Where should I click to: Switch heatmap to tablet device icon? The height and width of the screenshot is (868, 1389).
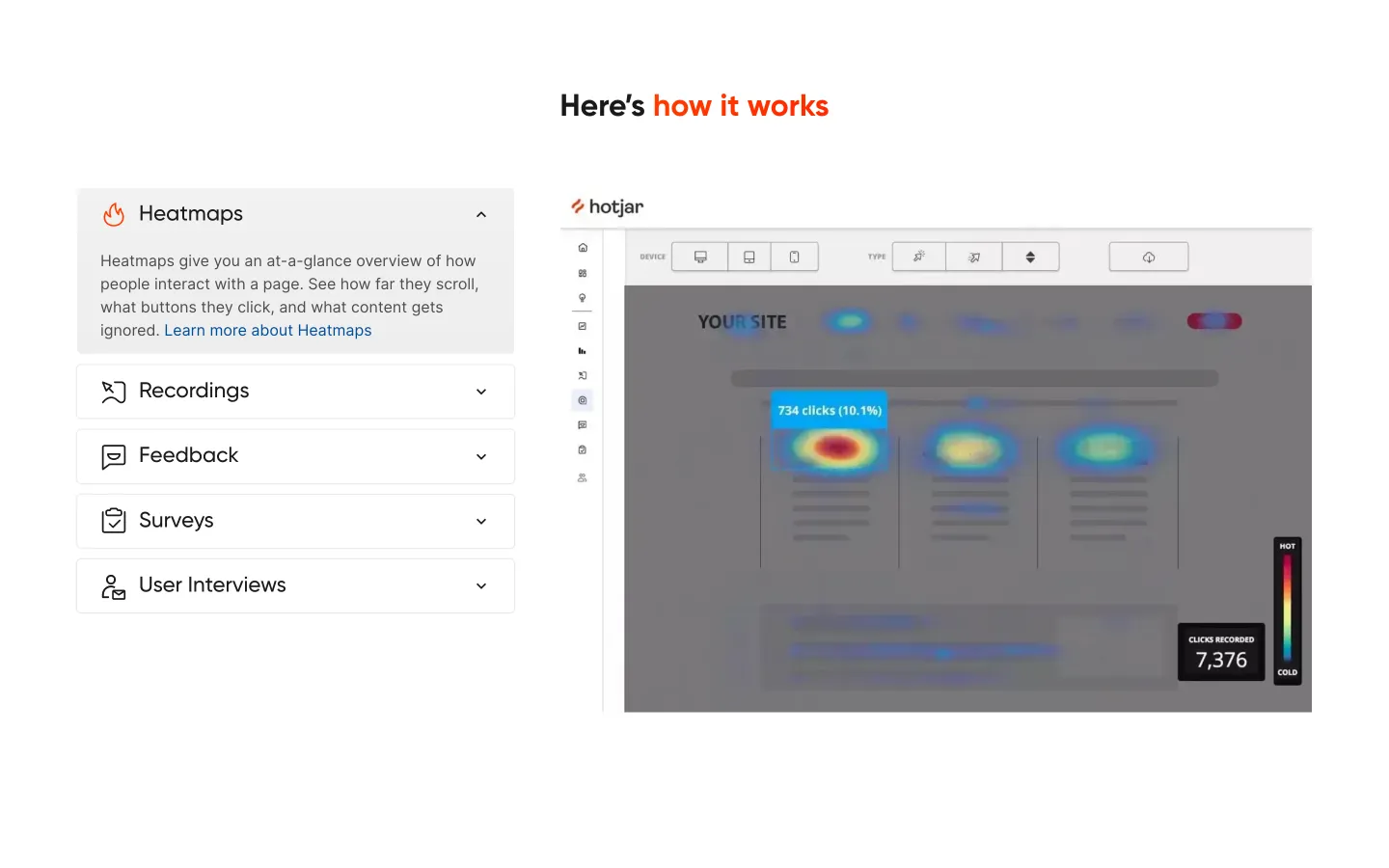click(749, 257)
